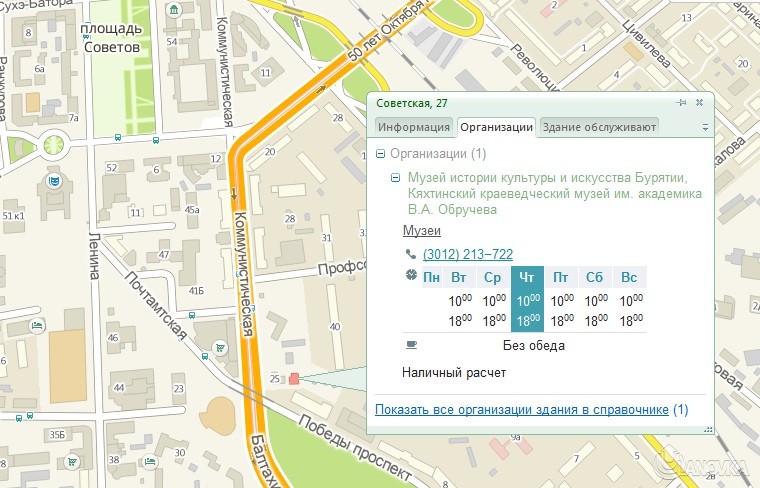Click the phone number (3012) 213-722
Screen dimensions: 760x488
[x=468, y=255]
